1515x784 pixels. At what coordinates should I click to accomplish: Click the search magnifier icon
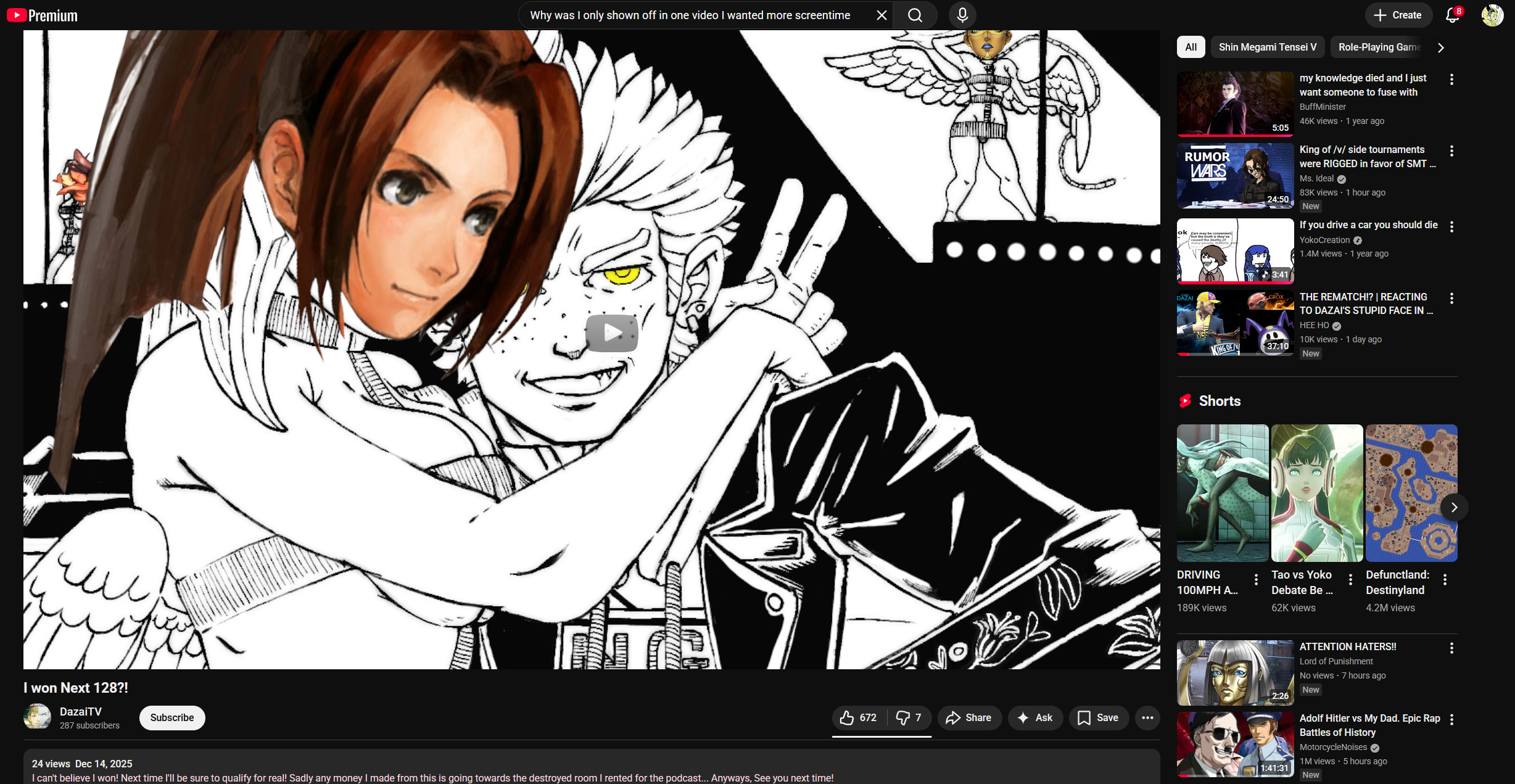coord(915,15)
